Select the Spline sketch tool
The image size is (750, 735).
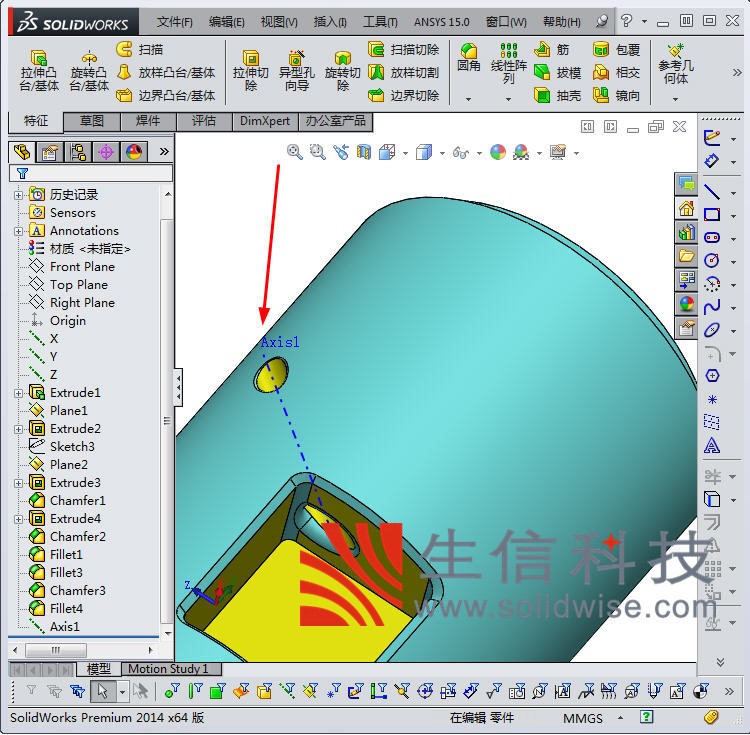712,307
